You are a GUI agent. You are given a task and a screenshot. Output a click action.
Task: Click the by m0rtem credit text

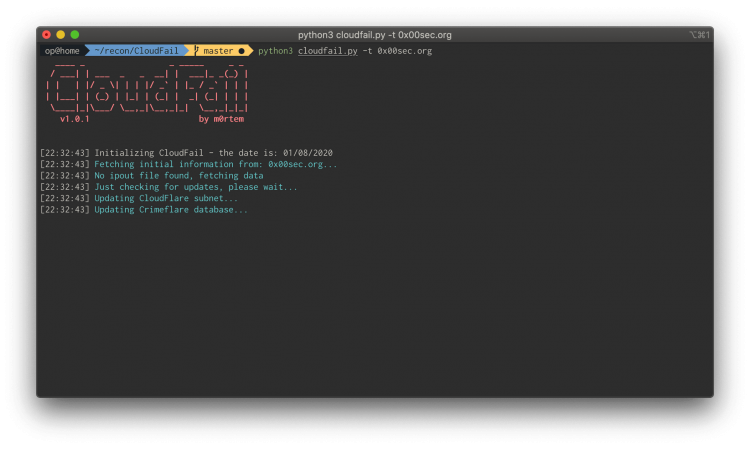tap(221, 119)
